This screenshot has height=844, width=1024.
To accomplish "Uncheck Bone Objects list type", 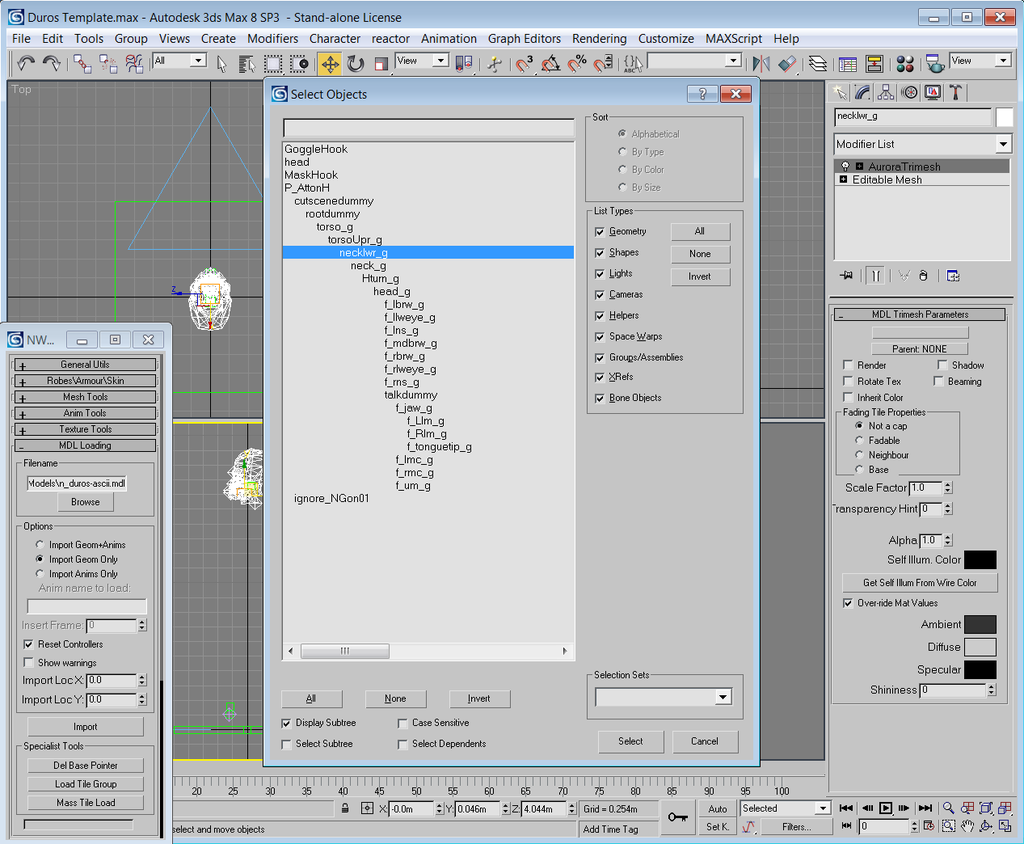I will [600, 398].
